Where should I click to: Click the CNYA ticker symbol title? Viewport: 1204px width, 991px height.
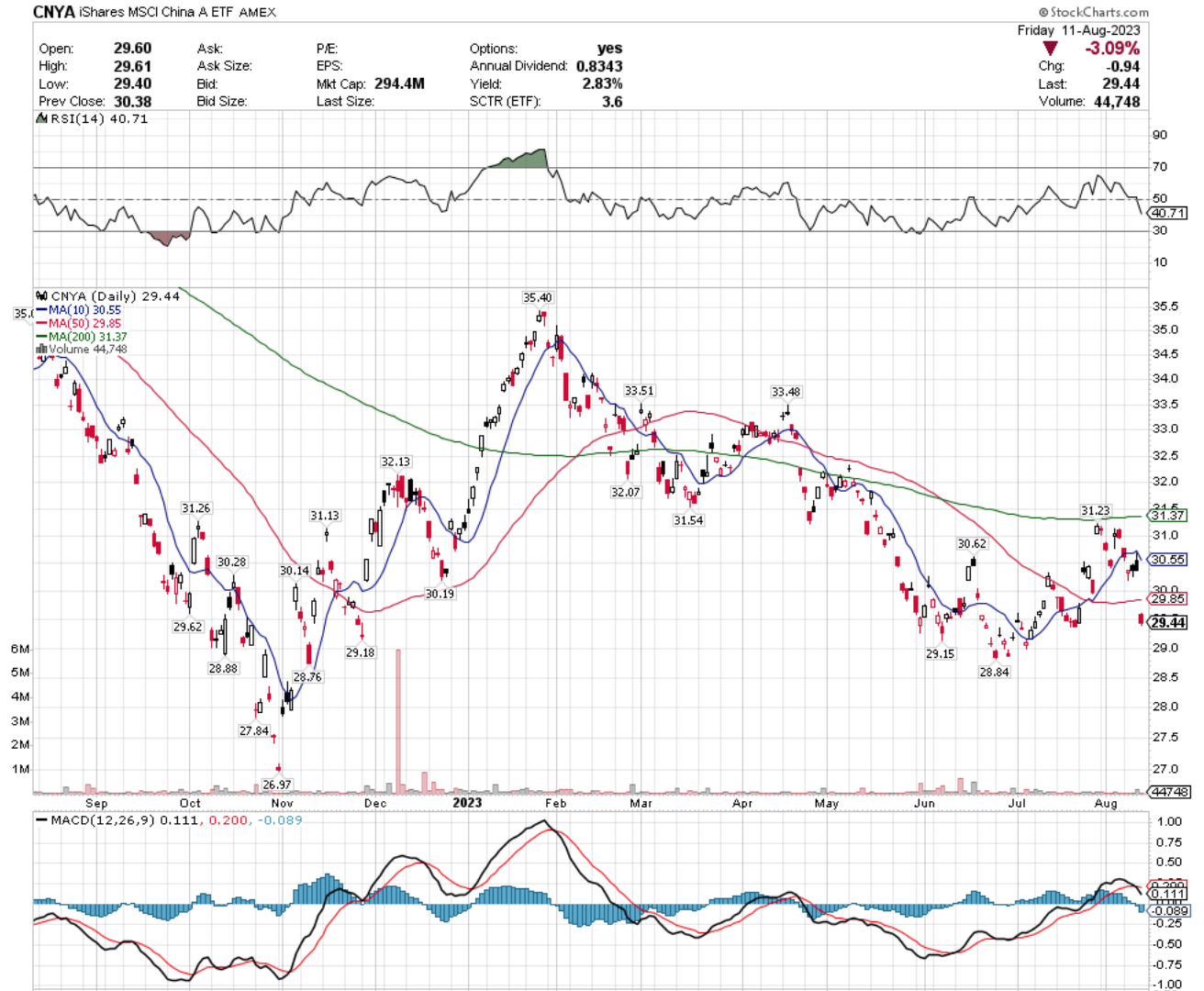54,12
